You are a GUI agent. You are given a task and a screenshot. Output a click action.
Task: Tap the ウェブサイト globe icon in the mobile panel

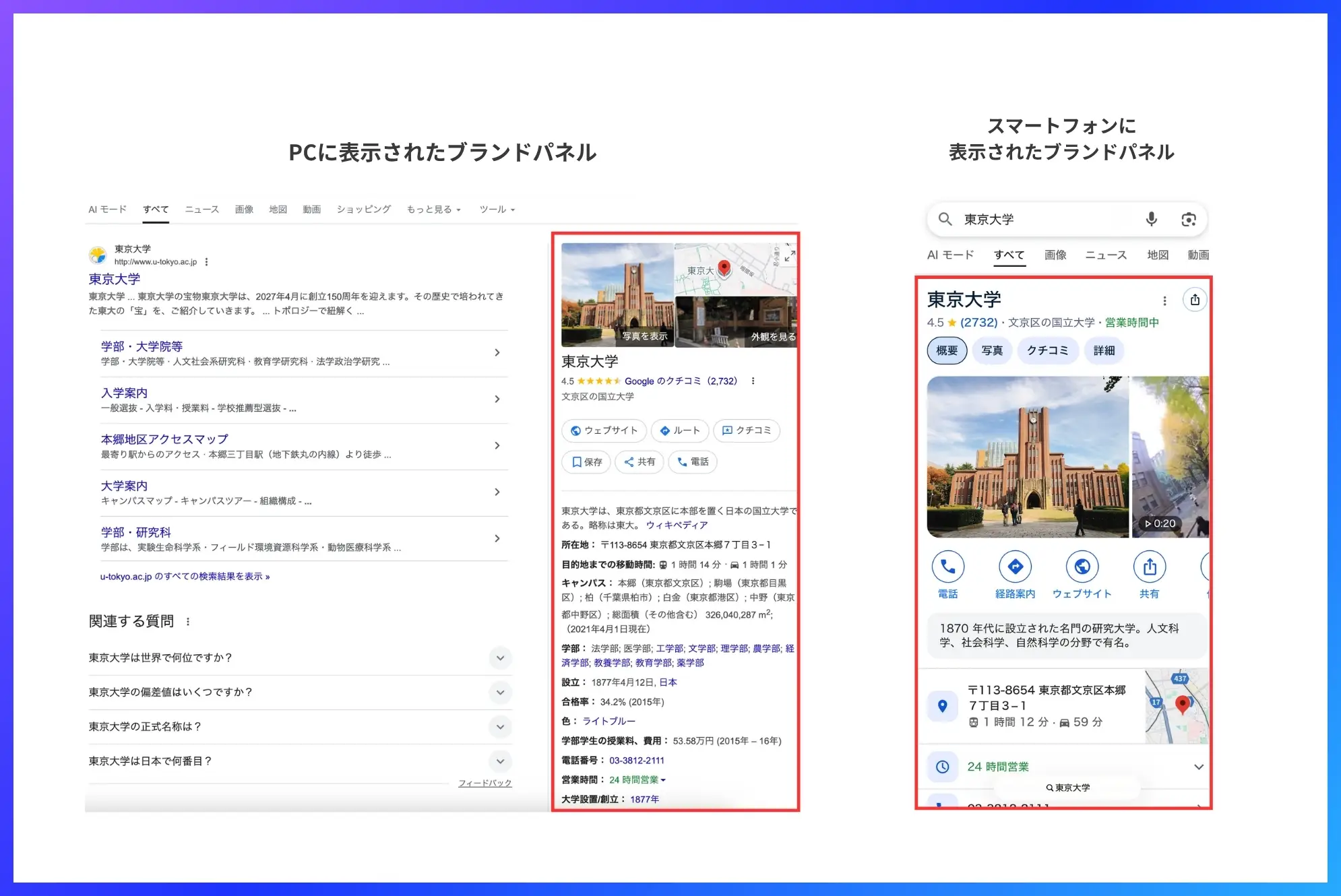click(x=1082, y=568)
